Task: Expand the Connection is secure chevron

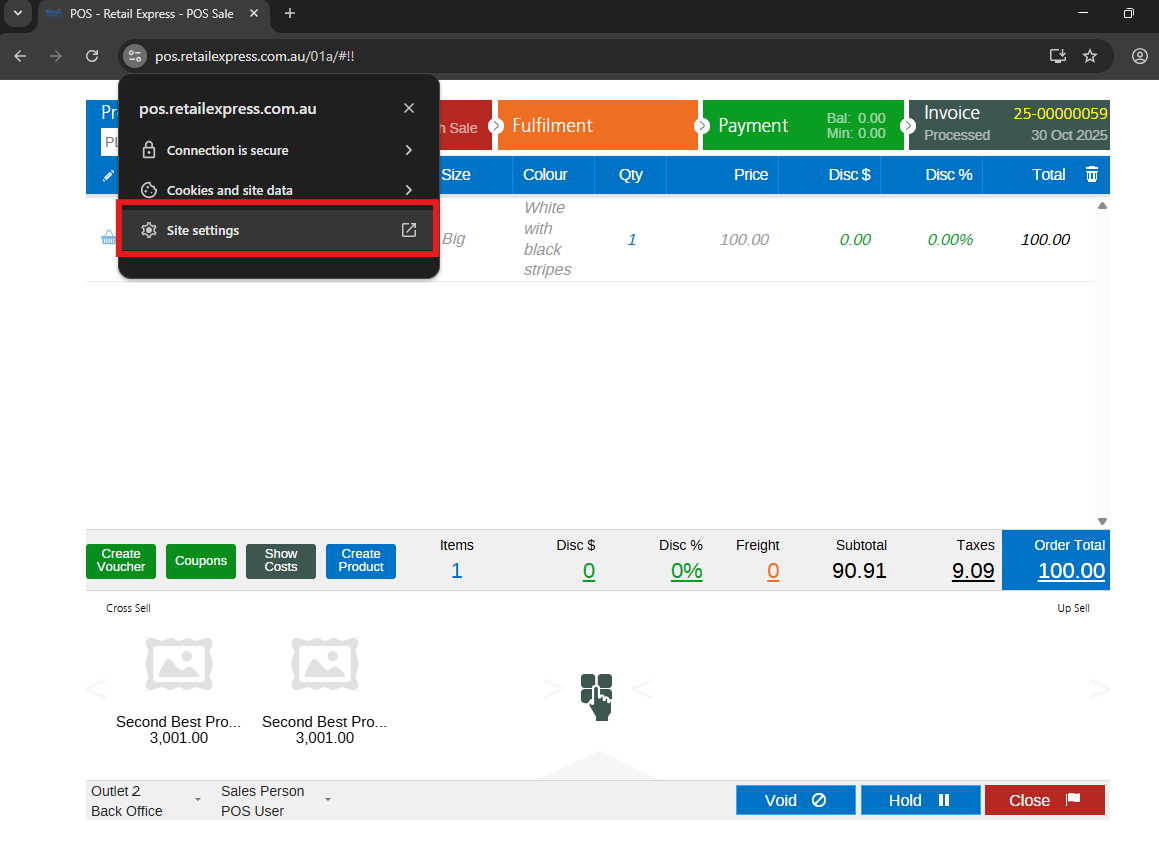Action: (409, 150)
